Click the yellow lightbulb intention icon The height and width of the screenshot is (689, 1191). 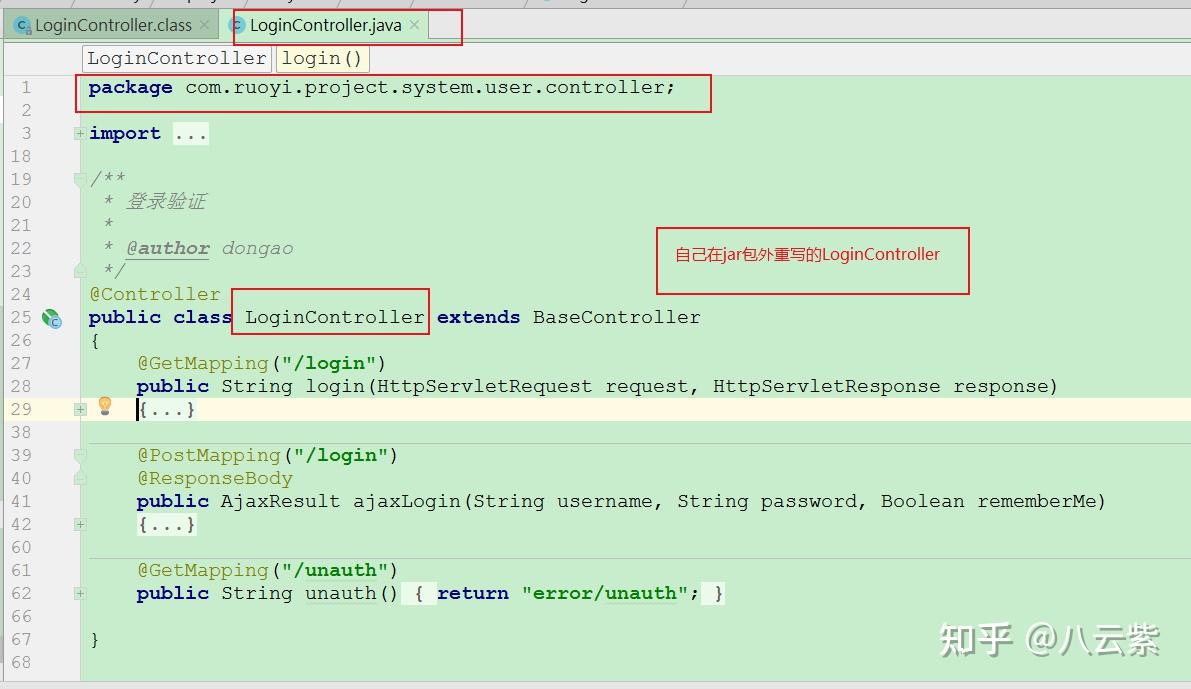[x=105, y=406]
